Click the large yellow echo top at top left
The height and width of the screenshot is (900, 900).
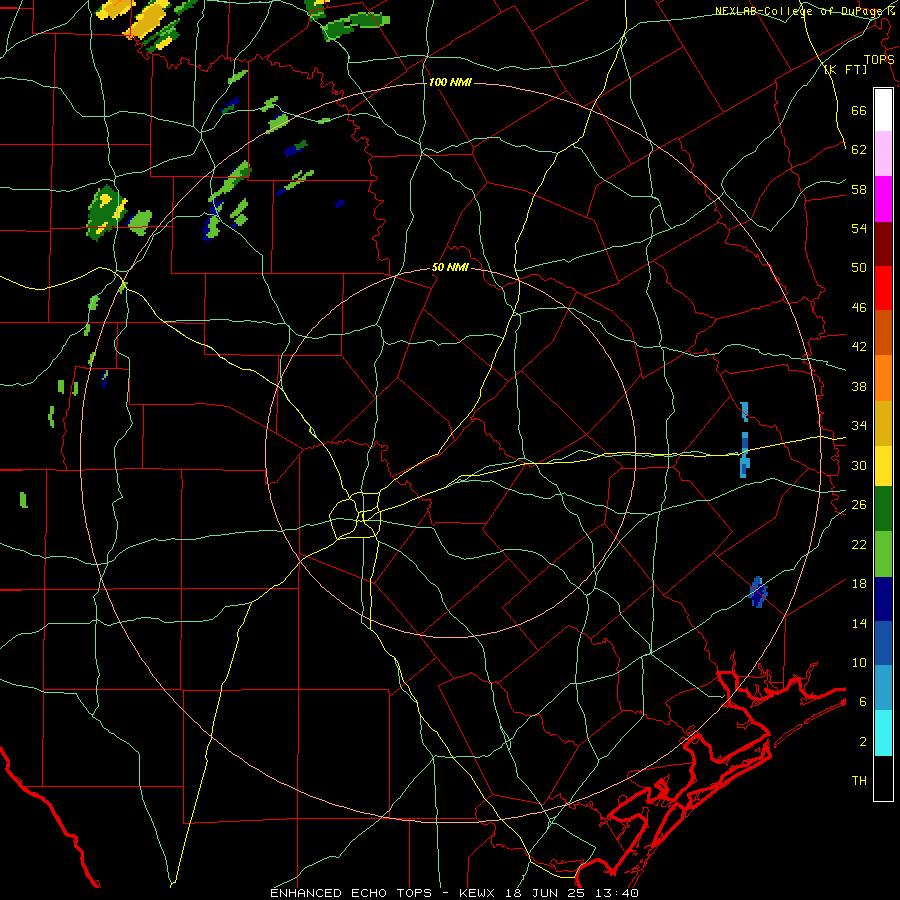[148, 22]
